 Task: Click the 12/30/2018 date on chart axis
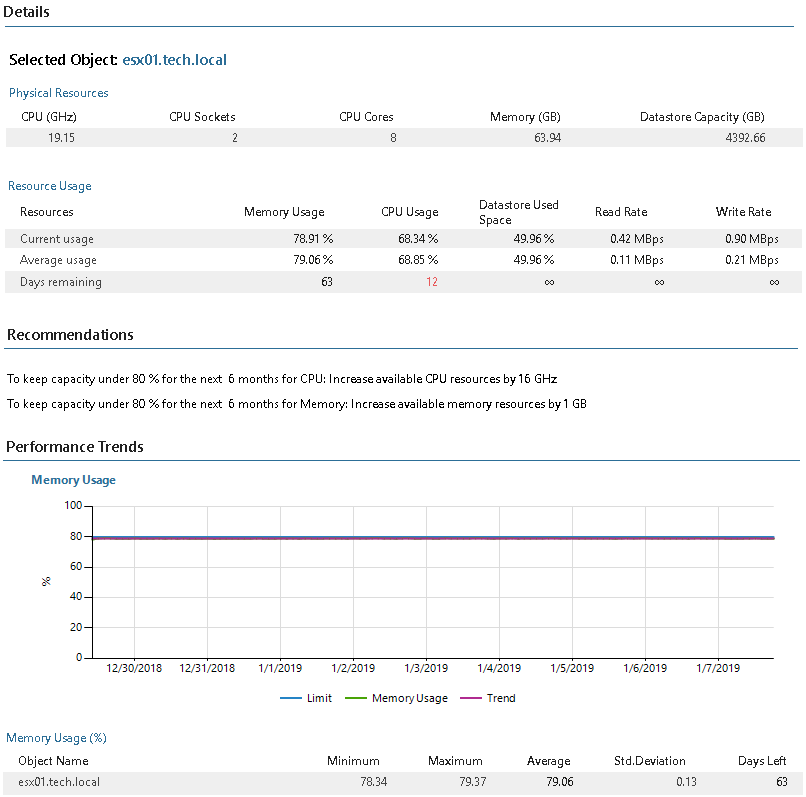[x=134, y=668]
